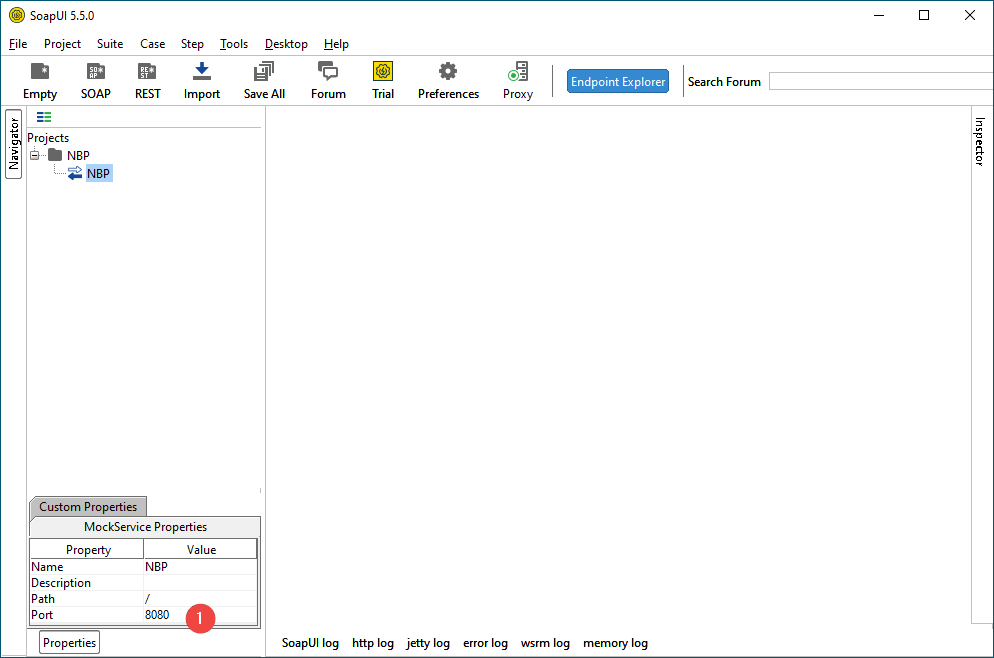Open the Navigator side tab

pos(14,144)
